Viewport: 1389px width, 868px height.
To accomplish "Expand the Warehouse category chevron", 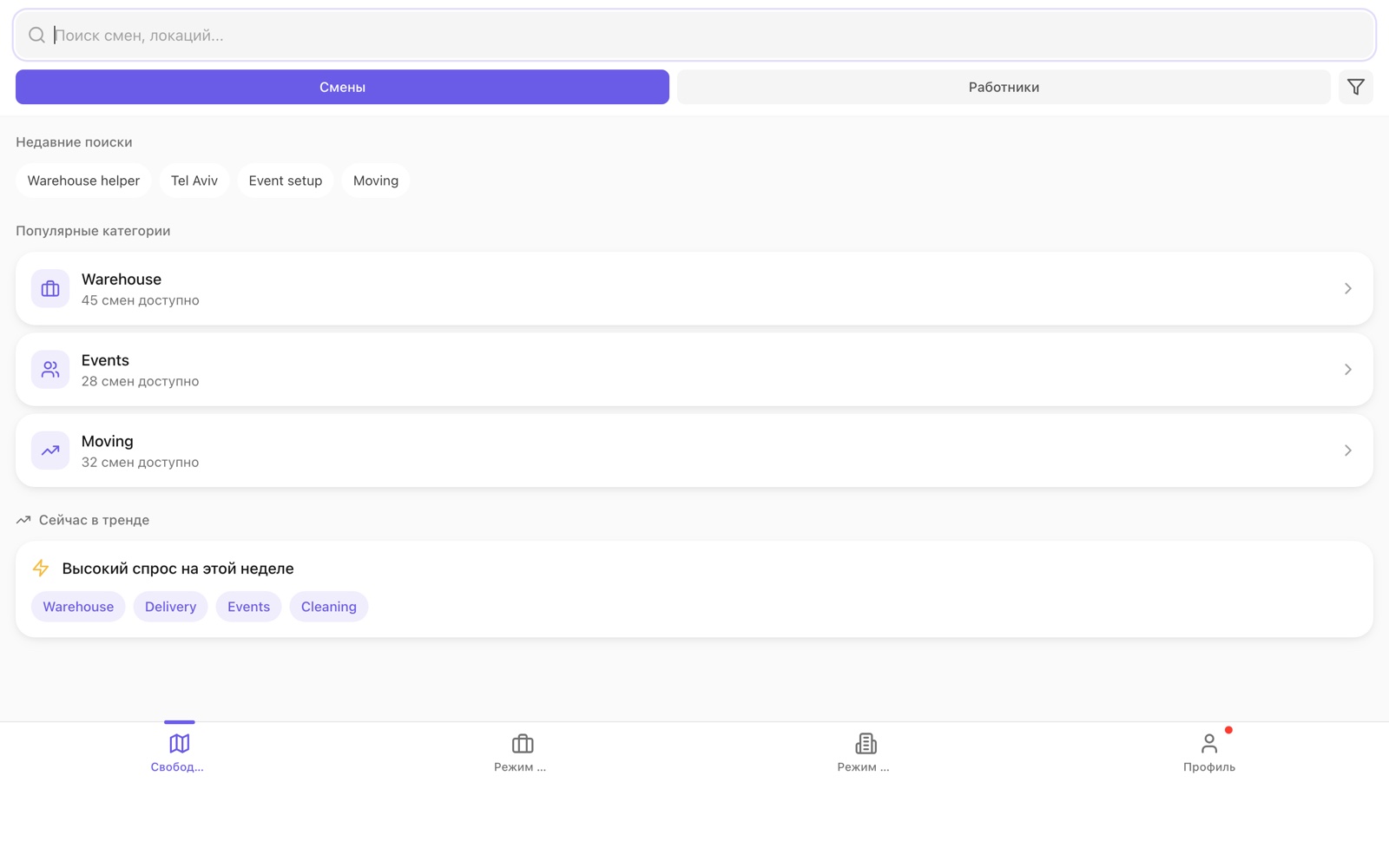I will [1347, 288].
